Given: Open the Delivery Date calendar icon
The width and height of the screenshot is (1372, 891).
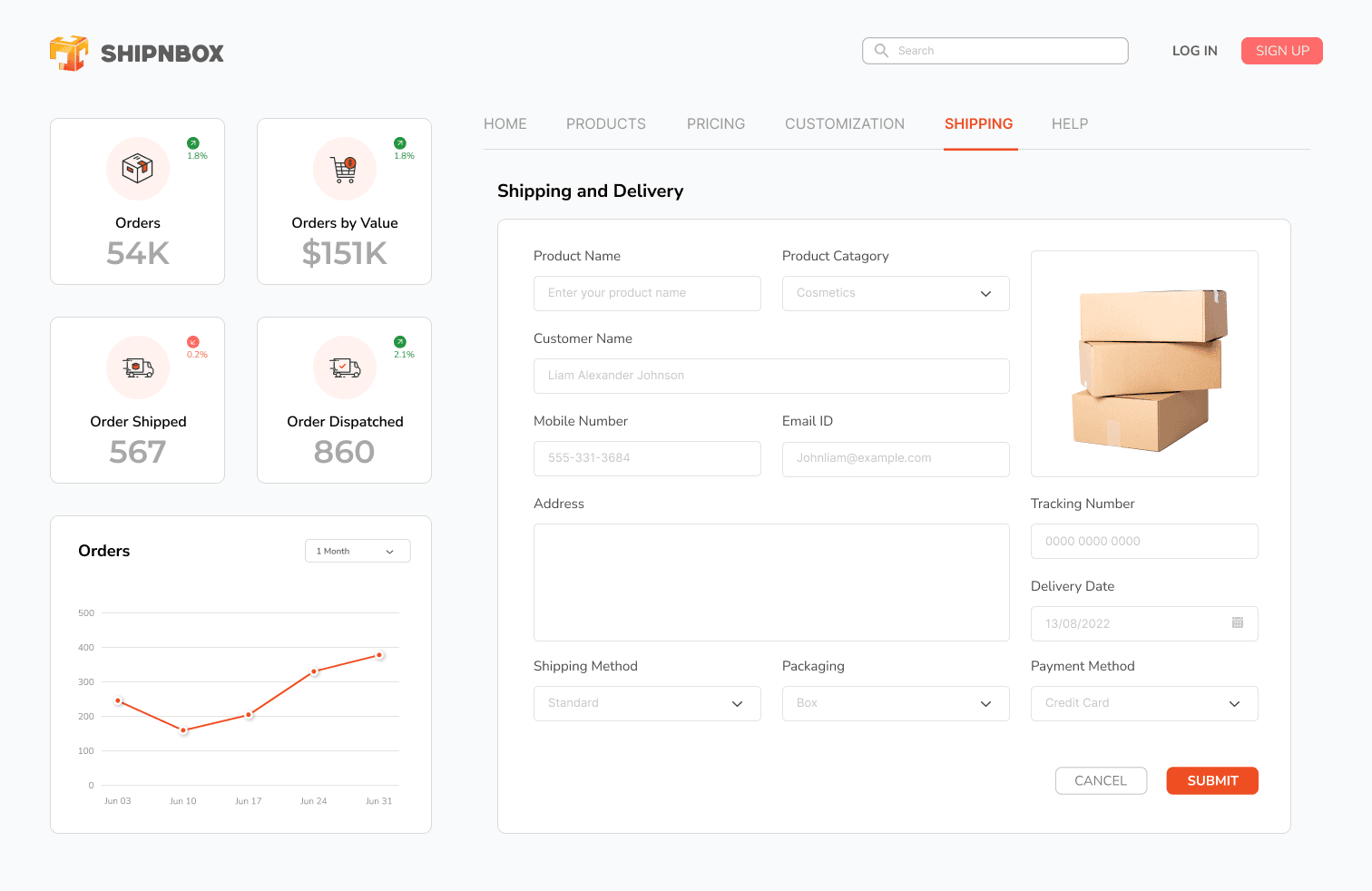Looking at the screenshot, I should (1237, 623).
